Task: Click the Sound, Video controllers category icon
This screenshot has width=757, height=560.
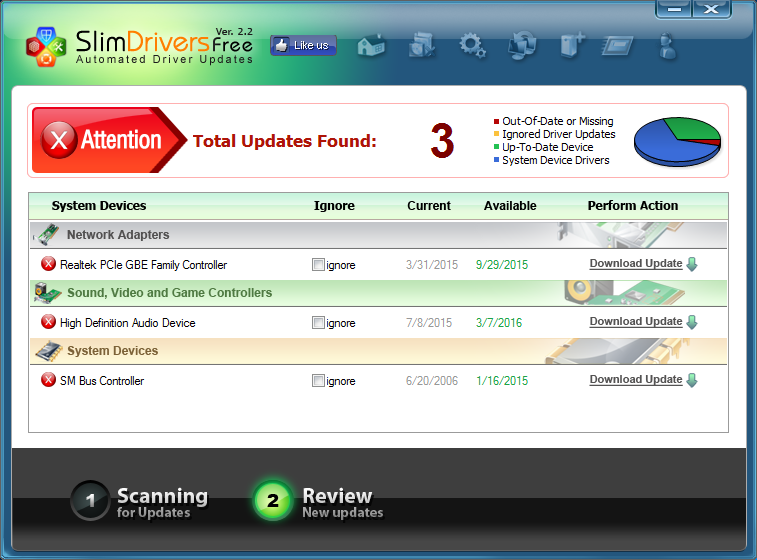Action: click(x=47, y=293)
